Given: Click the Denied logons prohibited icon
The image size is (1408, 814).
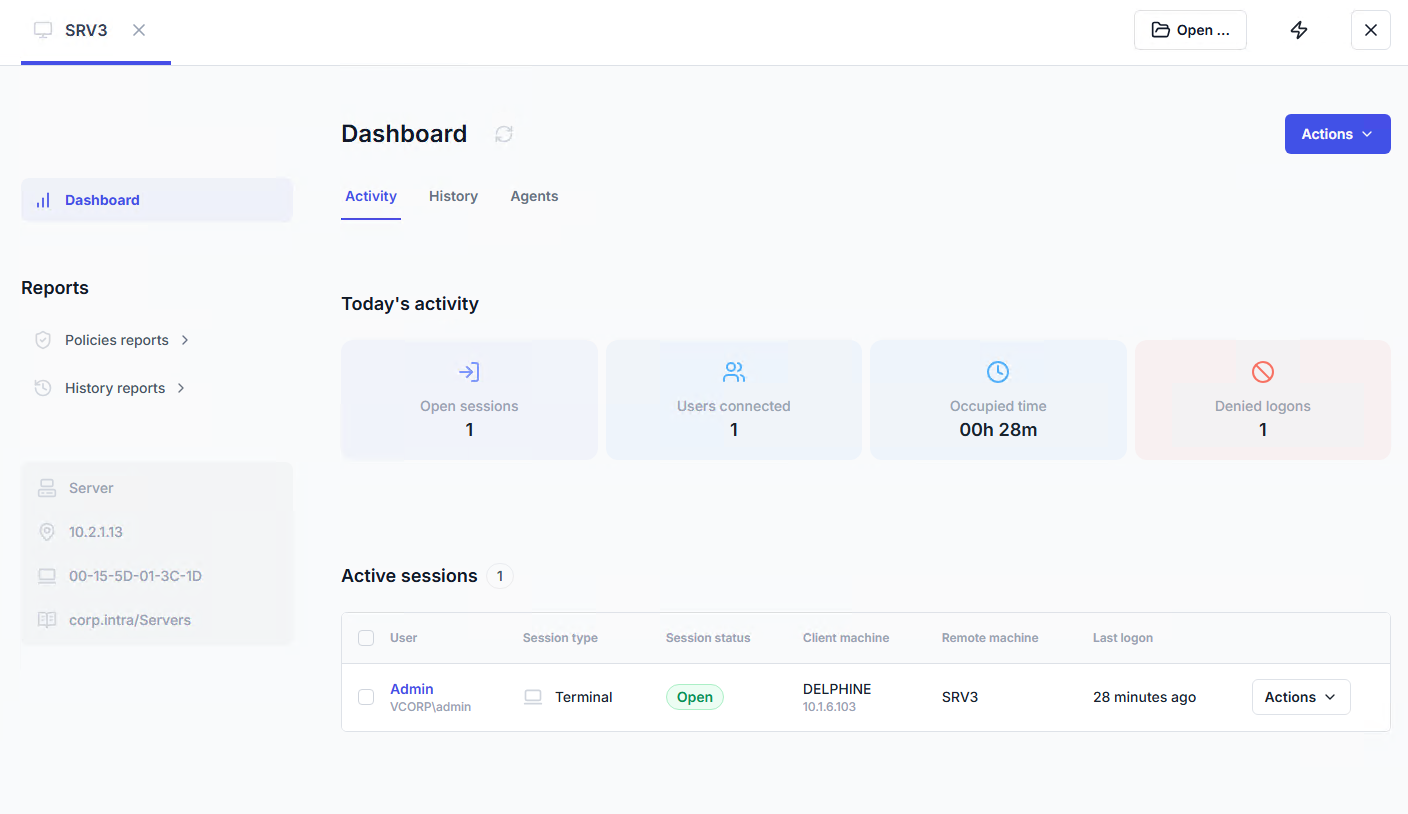Looking at the screenshot, I should coord(1263,372).
